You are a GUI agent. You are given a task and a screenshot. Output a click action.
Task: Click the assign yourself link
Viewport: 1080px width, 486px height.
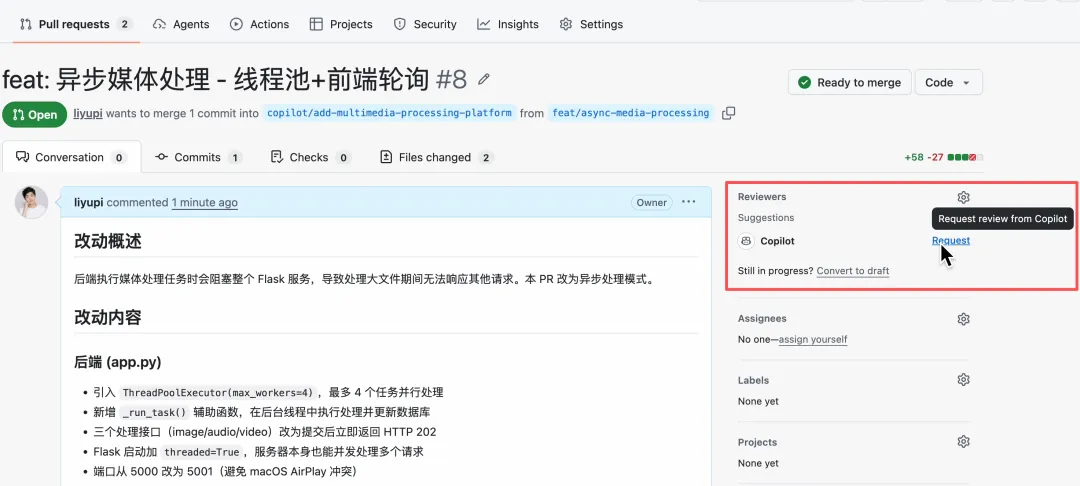pos(812,340)
